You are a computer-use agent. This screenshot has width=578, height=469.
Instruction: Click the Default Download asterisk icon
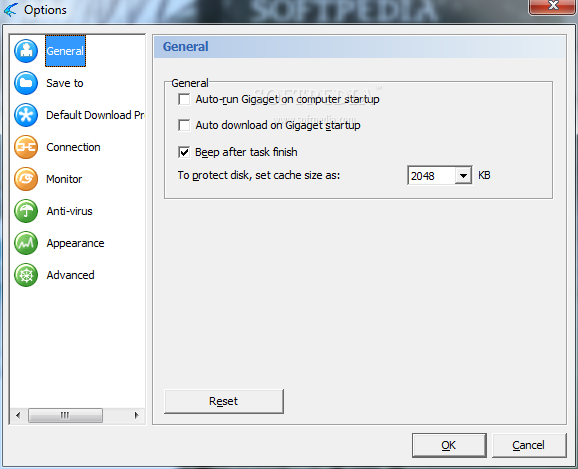(26, 115)
